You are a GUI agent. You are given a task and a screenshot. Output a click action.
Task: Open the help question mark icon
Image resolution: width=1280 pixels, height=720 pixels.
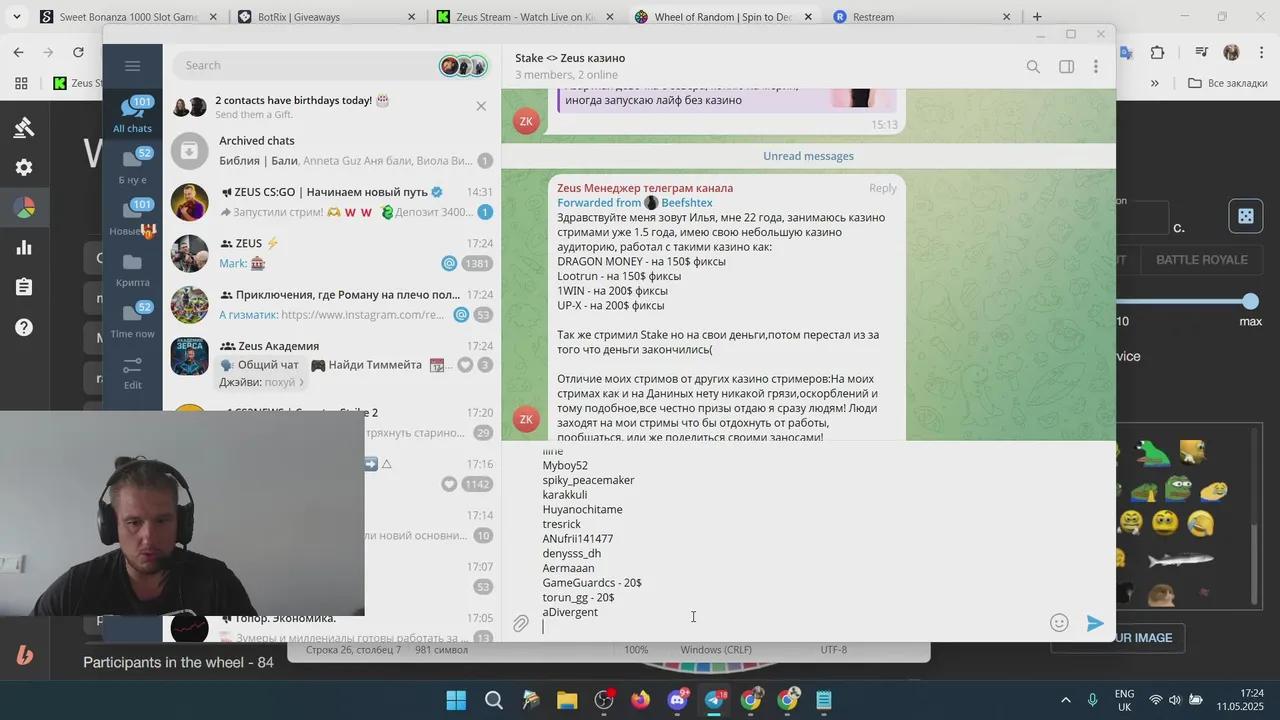point(24,327)
